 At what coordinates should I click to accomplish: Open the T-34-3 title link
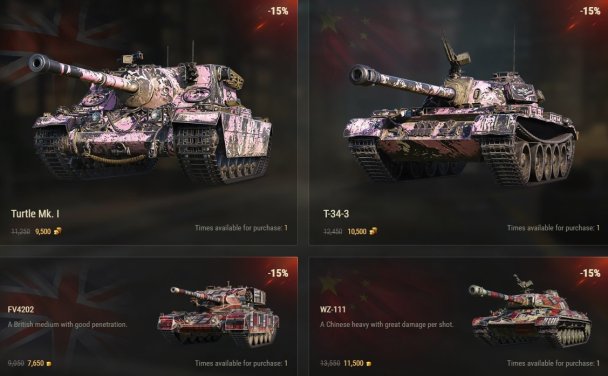click(x=336, y=214)
